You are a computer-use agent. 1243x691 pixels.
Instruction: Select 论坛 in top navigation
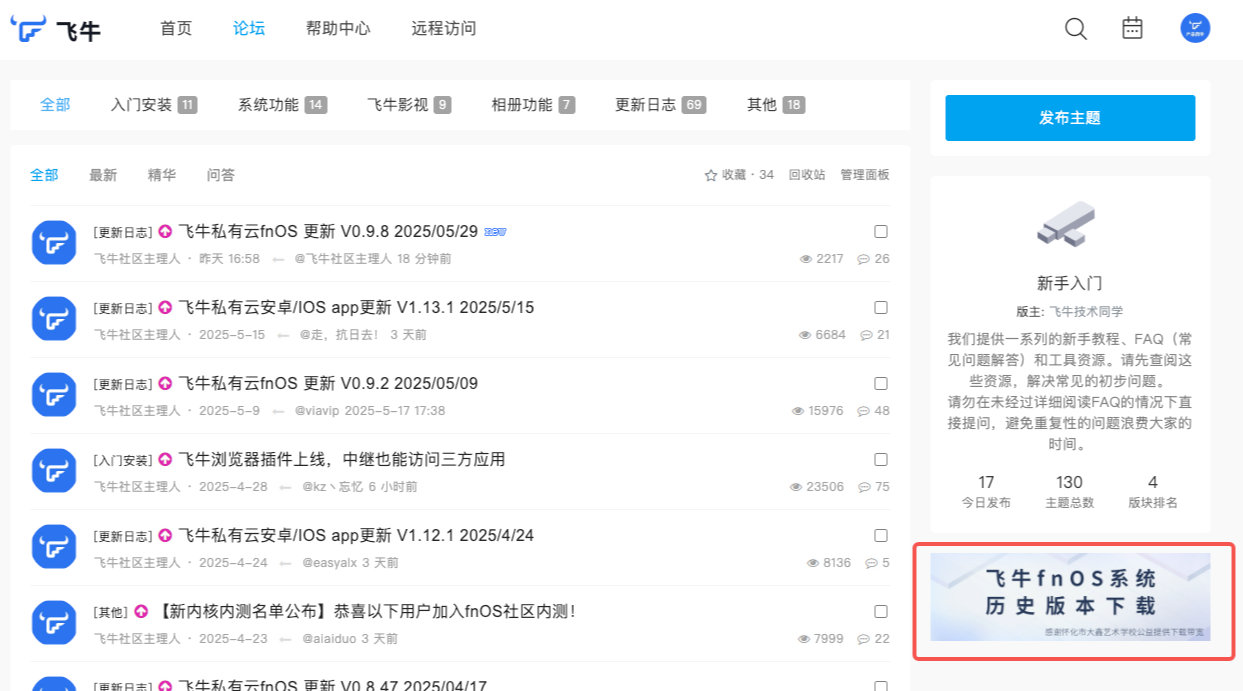point(249,29)
